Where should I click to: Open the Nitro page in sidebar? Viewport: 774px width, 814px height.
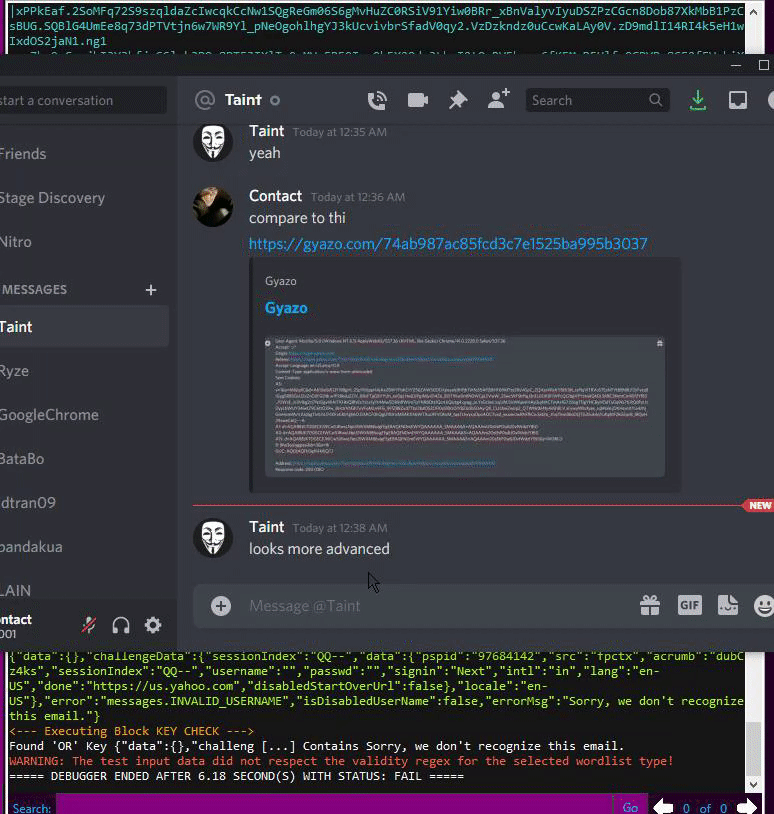(x=83, y=242)
